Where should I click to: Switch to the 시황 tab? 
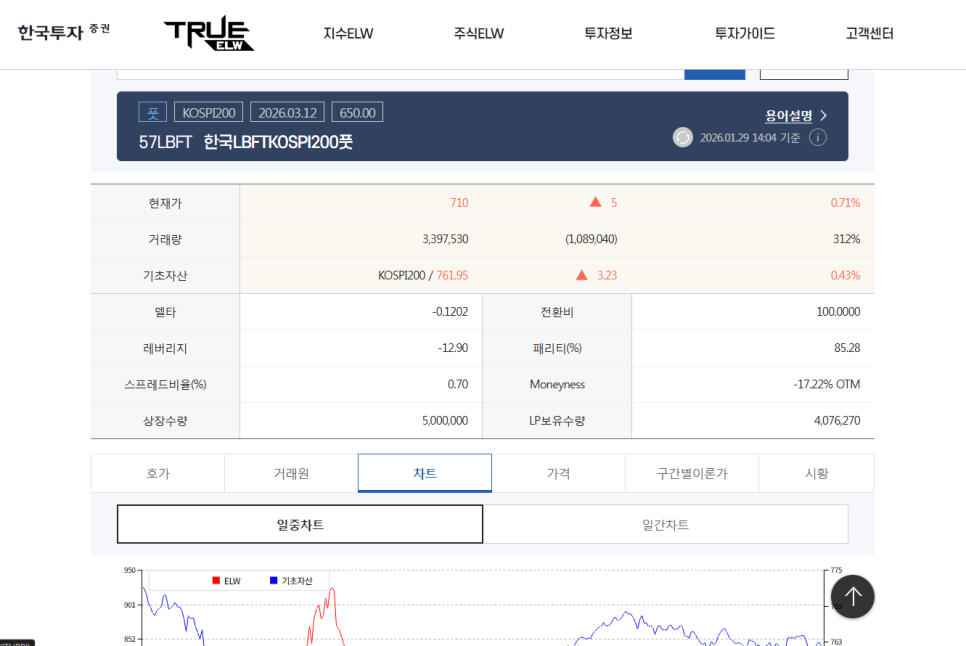tap(816, 473)
